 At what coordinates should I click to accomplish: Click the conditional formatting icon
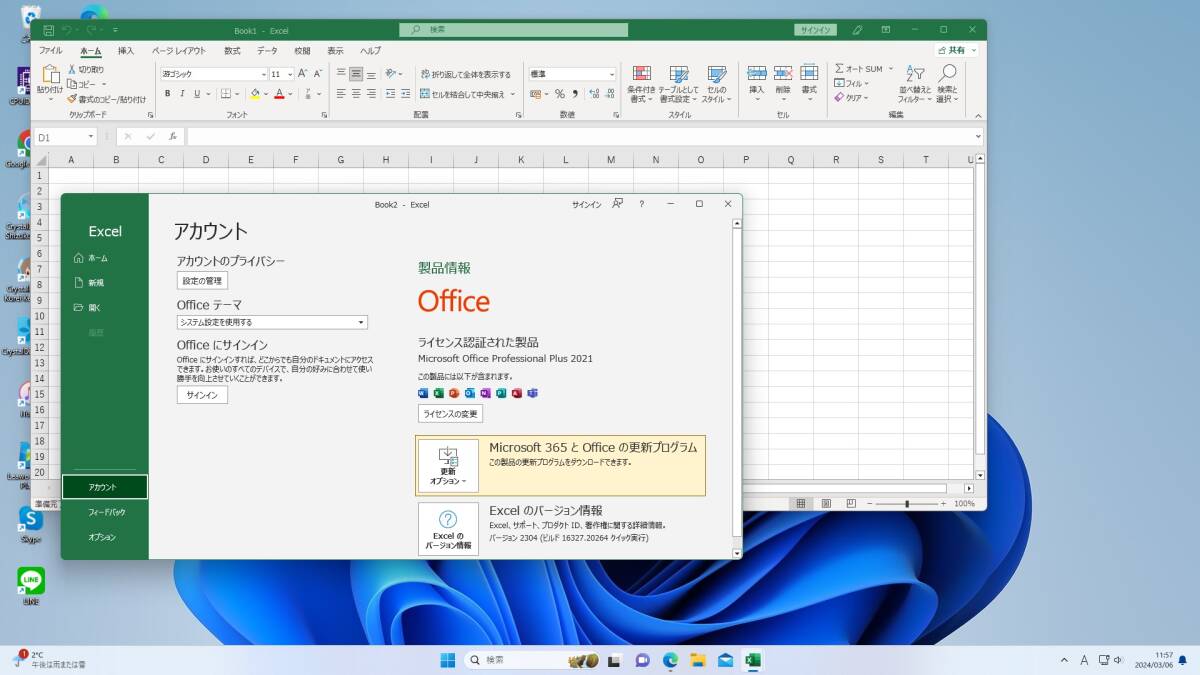[x=641, y=75]
